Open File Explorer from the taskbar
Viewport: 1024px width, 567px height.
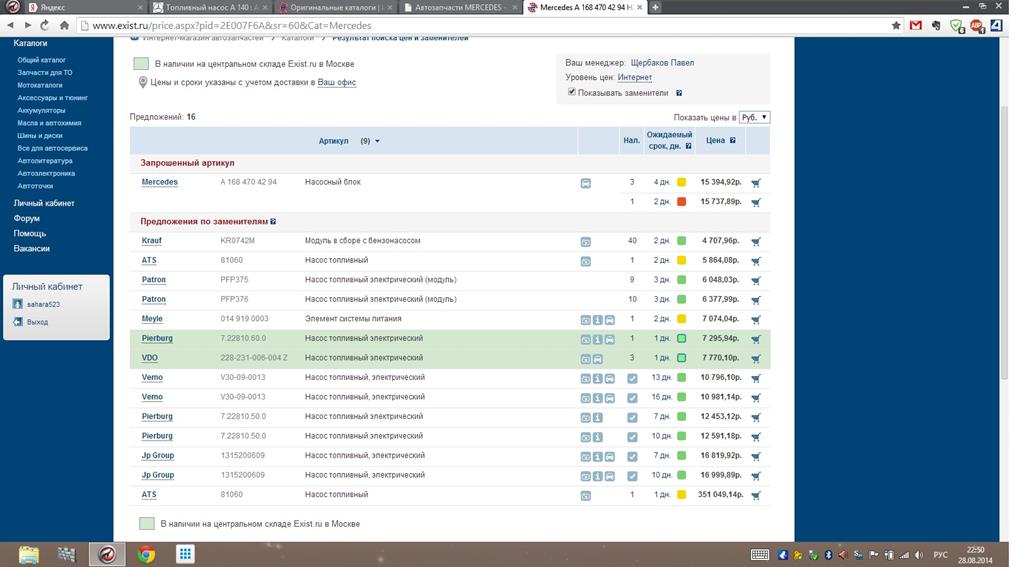pyautogui.click(x=29, y=555)
